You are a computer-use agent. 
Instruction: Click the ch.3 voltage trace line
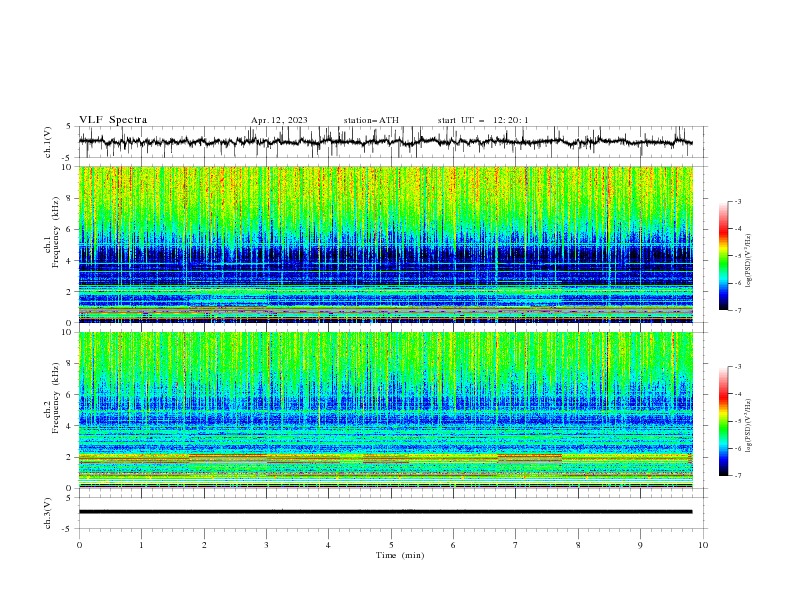click(x=385, y=512)
